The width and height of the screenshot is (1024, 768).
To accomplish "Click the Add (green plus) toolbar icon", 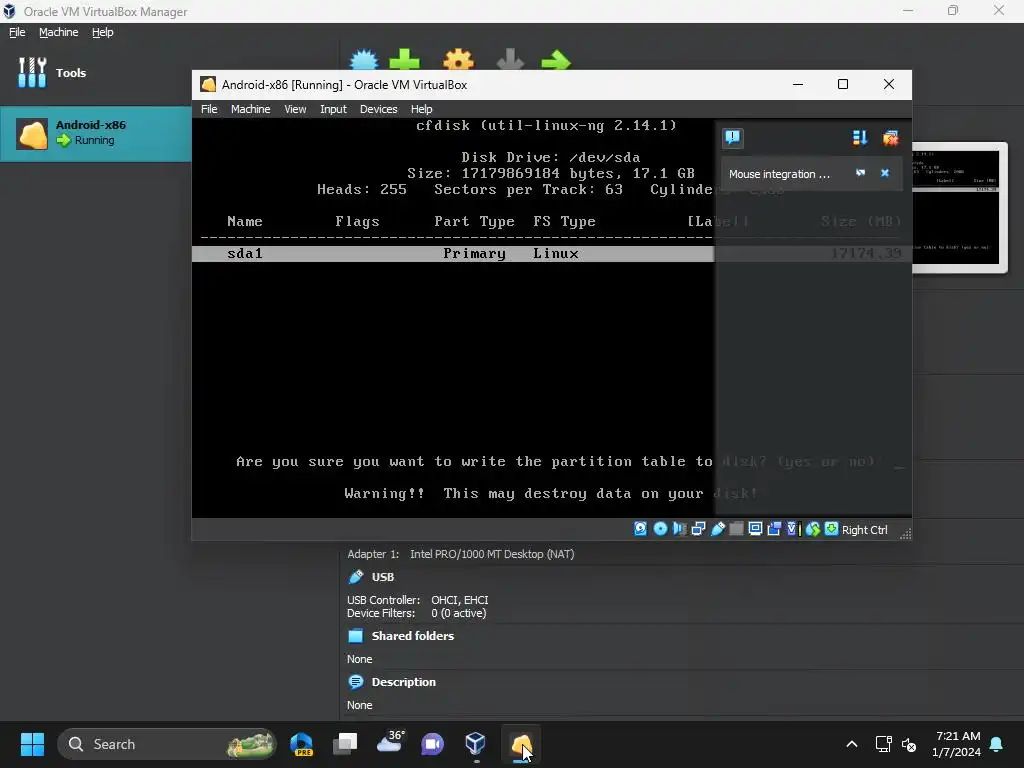I will click(x=404, y=60).
